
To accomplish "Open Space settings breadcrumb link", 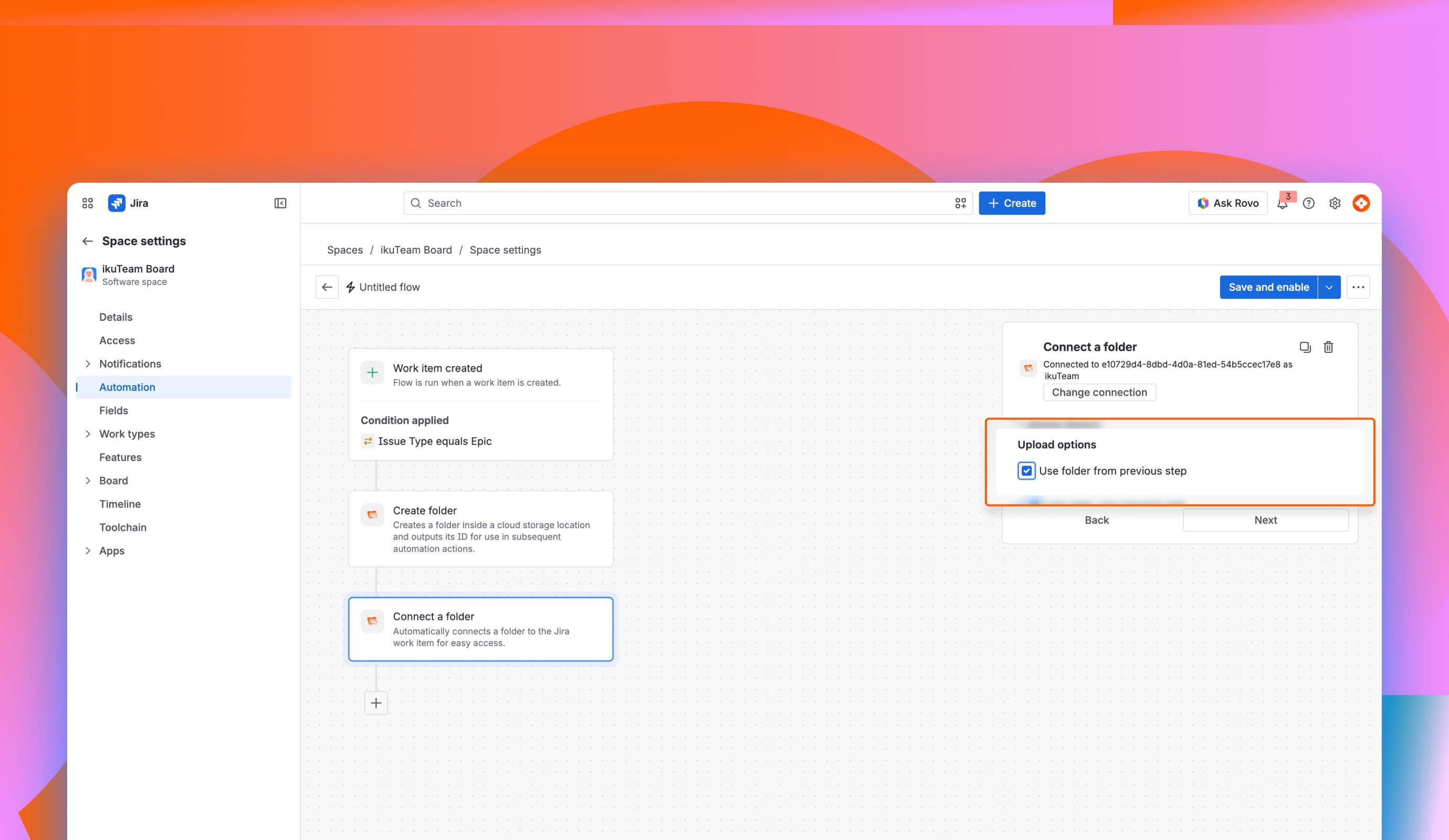I will pyautogui.click(x=505, y=249).
